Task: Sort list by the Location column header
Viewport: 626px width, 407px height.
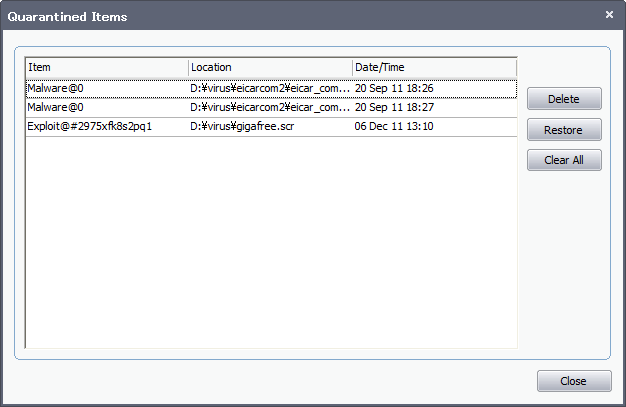Action: [x=270, y=67]
